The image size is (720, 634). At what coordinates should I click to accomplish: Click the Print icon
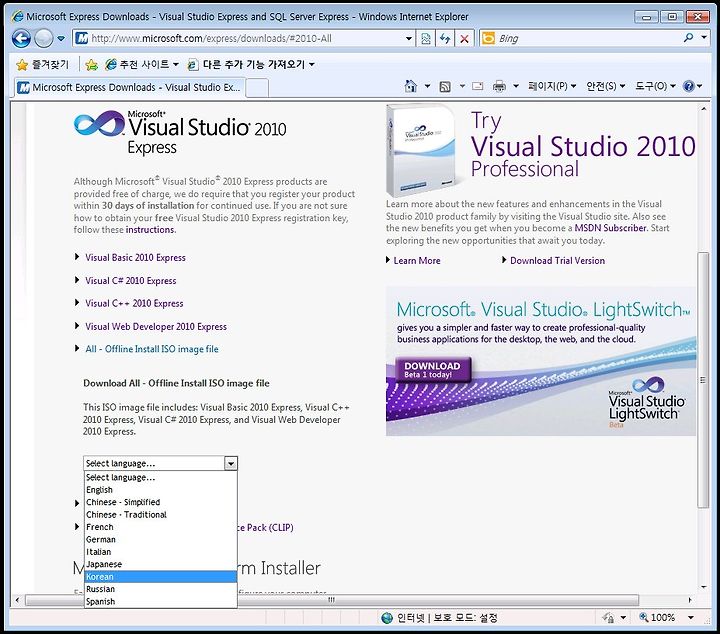499,86
